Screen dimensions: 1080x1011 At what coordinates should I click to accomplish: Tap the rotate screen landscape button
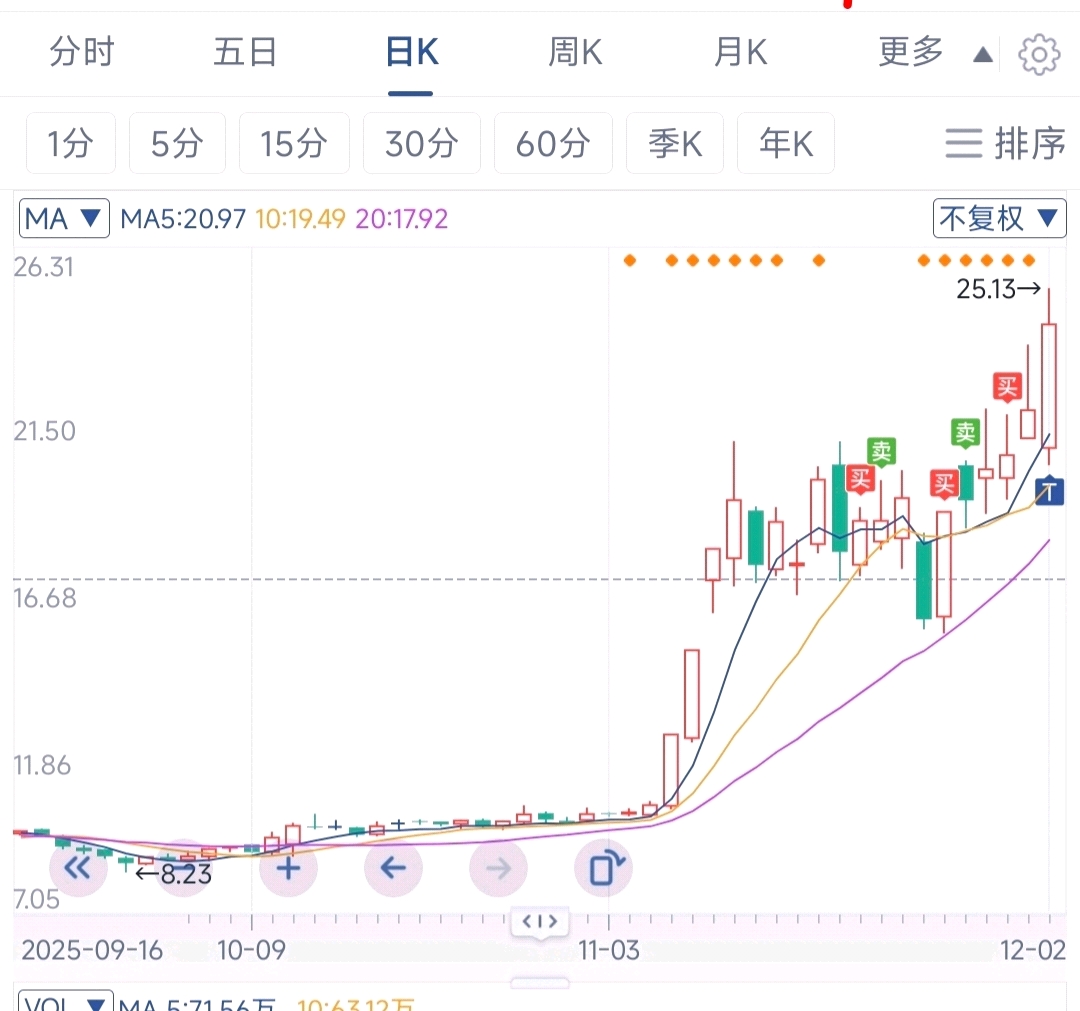point(603,868)
